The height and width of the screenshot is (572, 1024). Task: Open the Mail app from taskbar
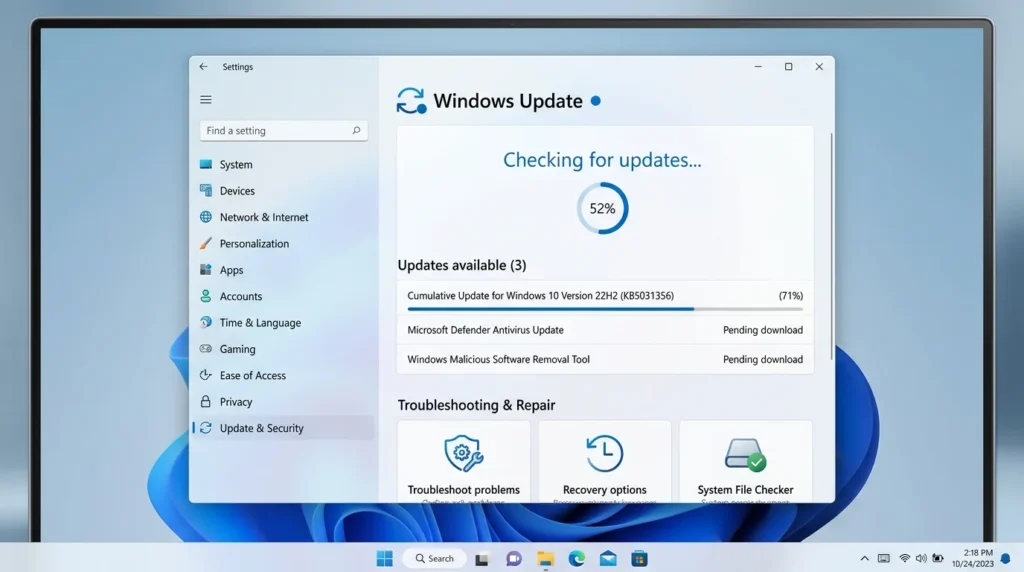(608, 559)
